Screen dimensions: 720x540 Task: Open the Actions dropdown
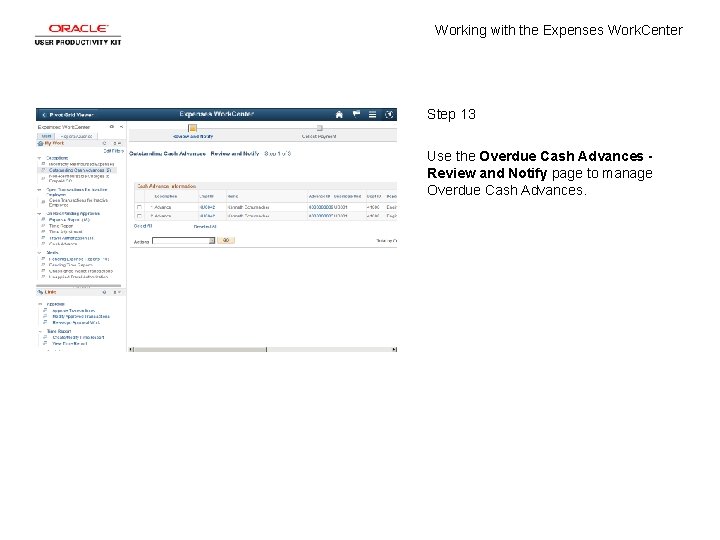point(184,241)
